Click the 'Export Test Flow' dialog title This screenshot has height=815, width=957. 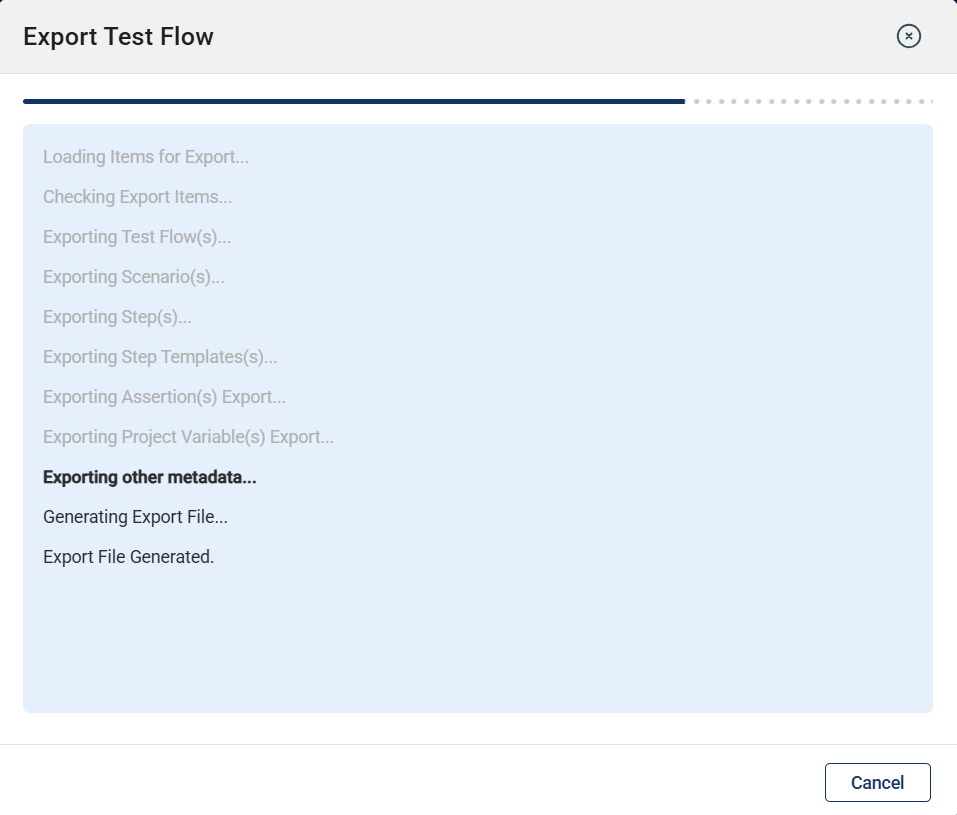[x=118, y=37]
